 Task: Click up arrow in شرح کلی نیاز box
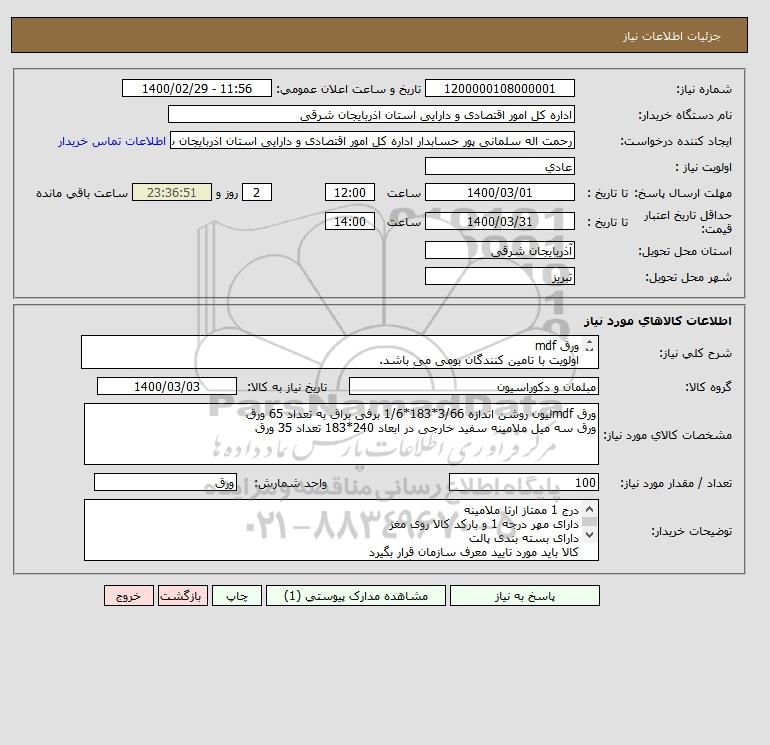click(590, 342)
